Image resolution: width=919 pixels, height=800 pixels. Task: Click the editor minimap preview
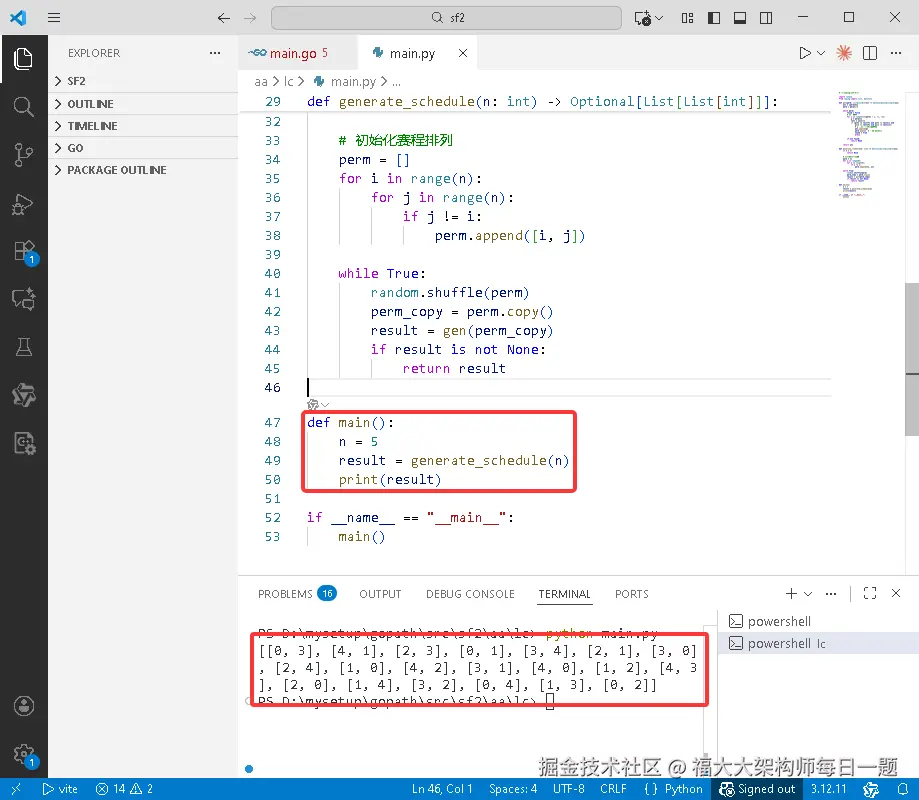[x=867, y=144]
